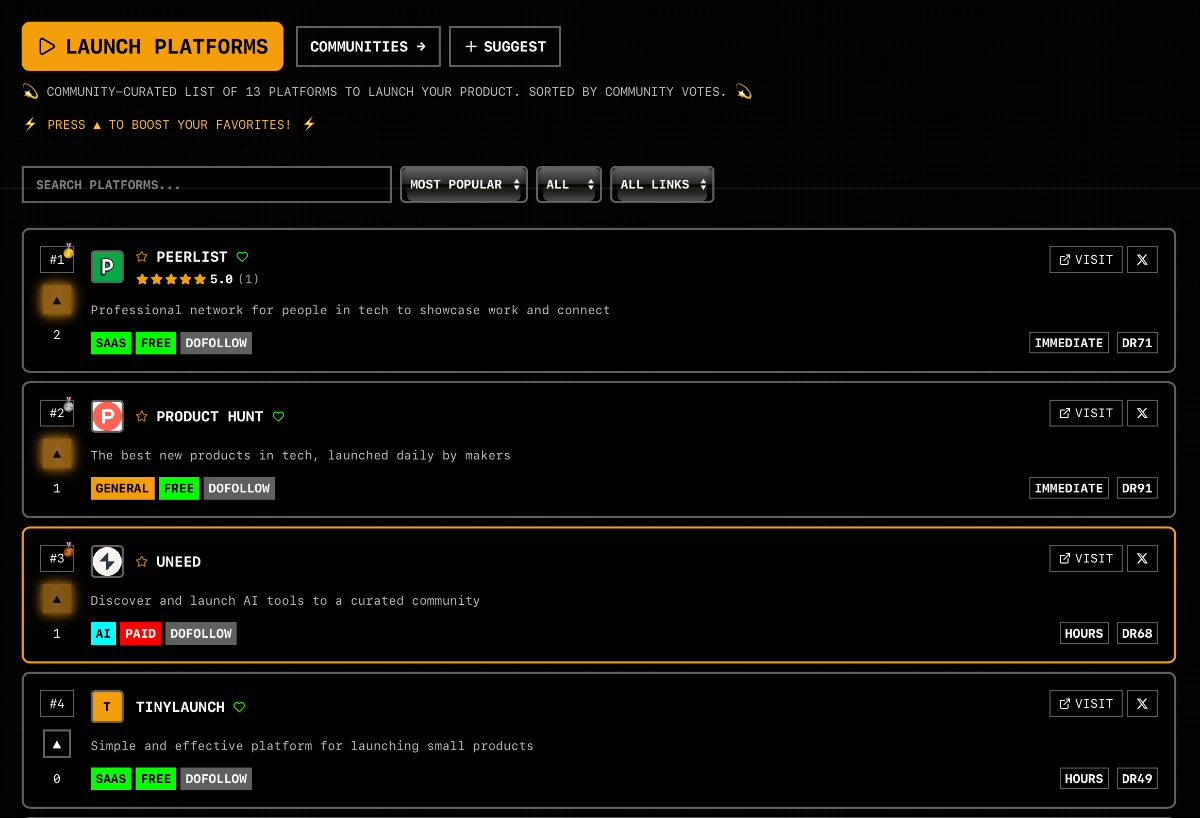This screenshot has height=818, width=1200.
Task: Click the DR91 badge
Action: point(1137,488)
